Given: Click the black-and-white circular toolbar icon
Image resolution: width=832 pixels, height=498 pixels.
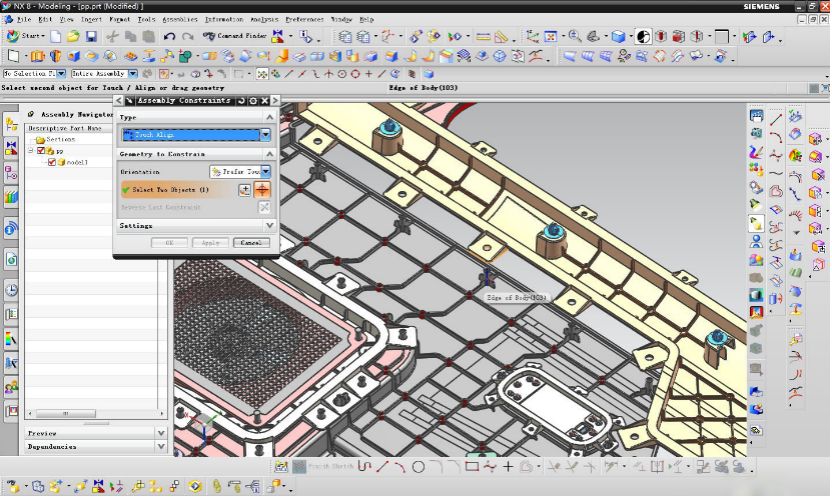Looking at the screenshot, I should (643, 37).
